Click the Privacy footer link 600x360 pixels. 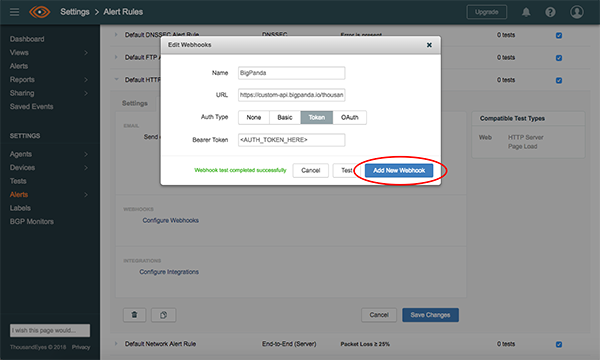coord(81,347)
